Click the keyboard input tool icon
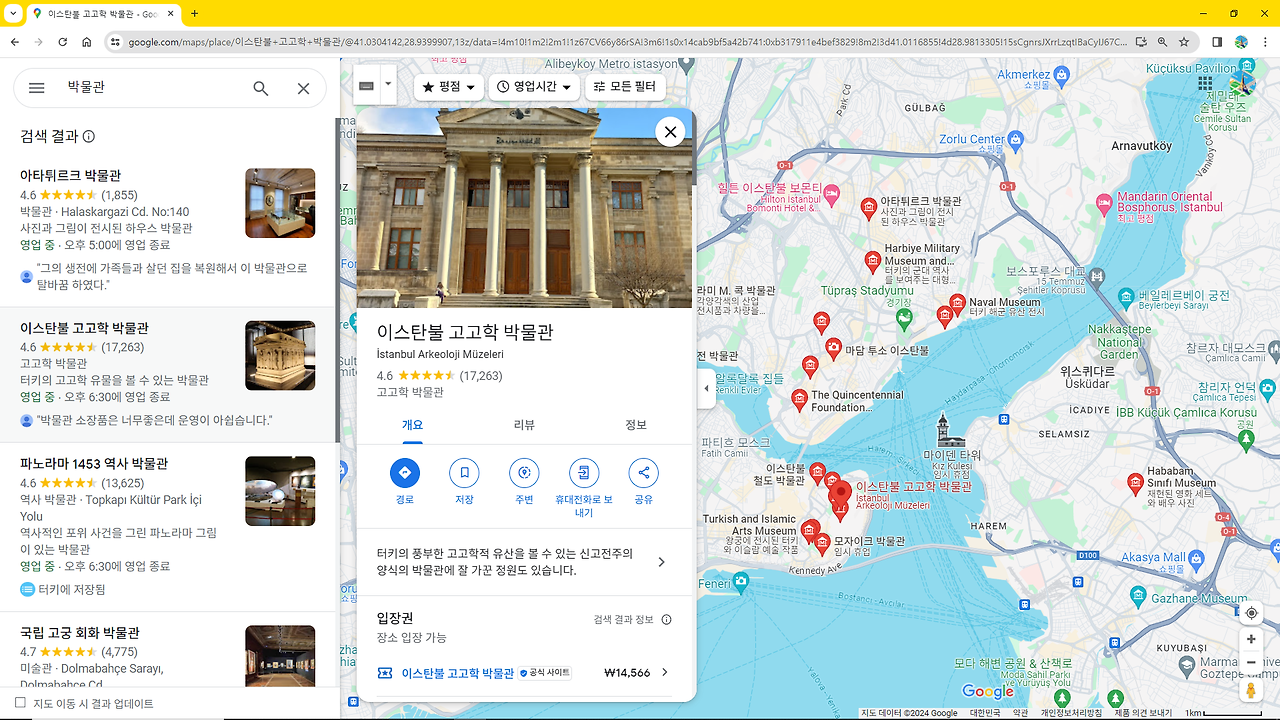Screen dimensions: 1280x720 coord(366,86)
